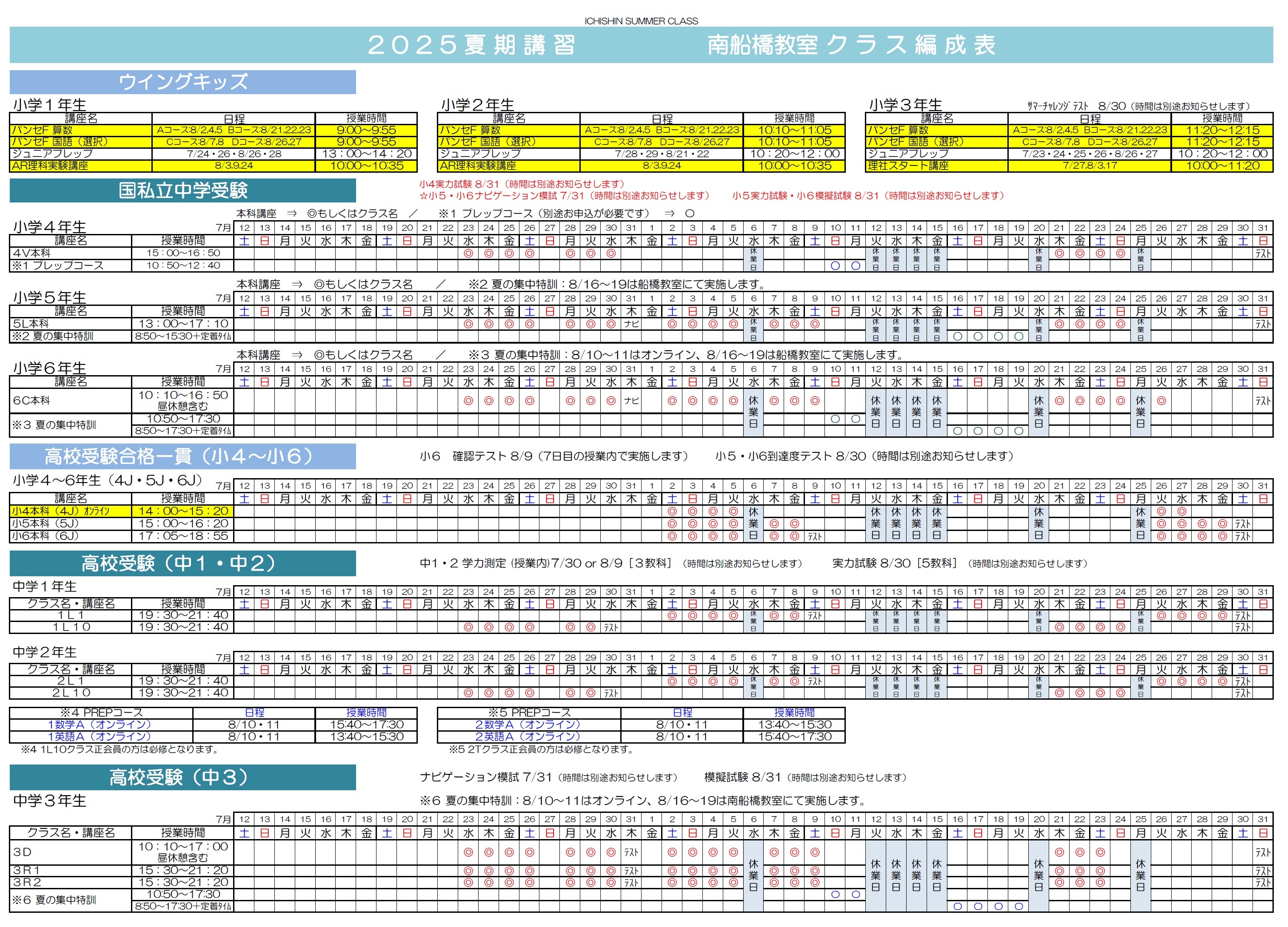This screenshot has height=927, width=1288.
Task: Select the 1数学A（オンライン） course cell
Action: click(101, 725)
